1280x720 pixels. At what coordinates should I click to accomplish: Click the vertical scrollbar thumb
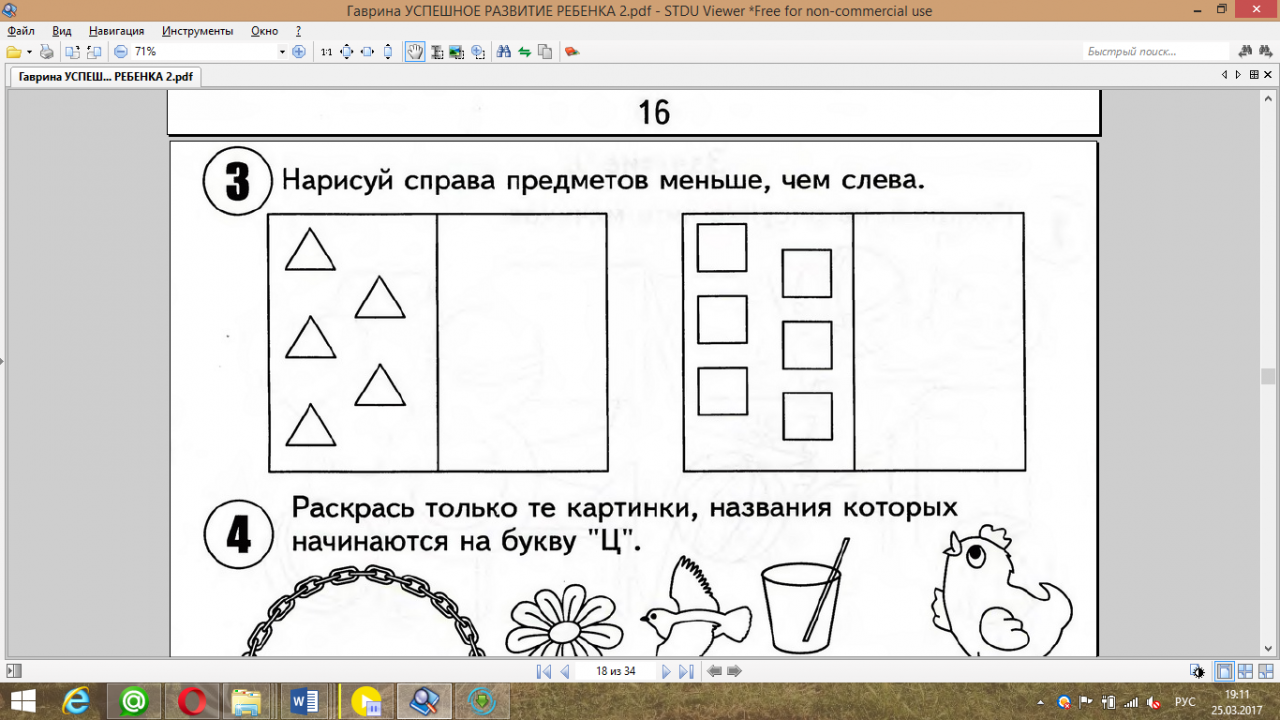(x=1268, y=376)
